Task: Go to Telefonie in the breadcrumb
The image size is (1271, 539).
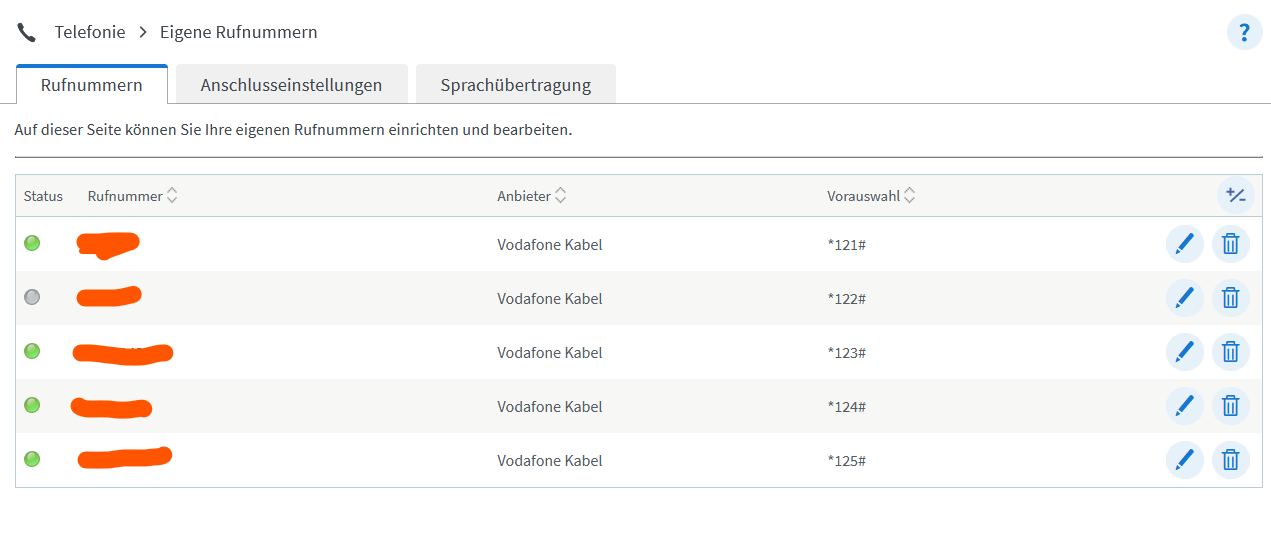Action: [90, 32]
